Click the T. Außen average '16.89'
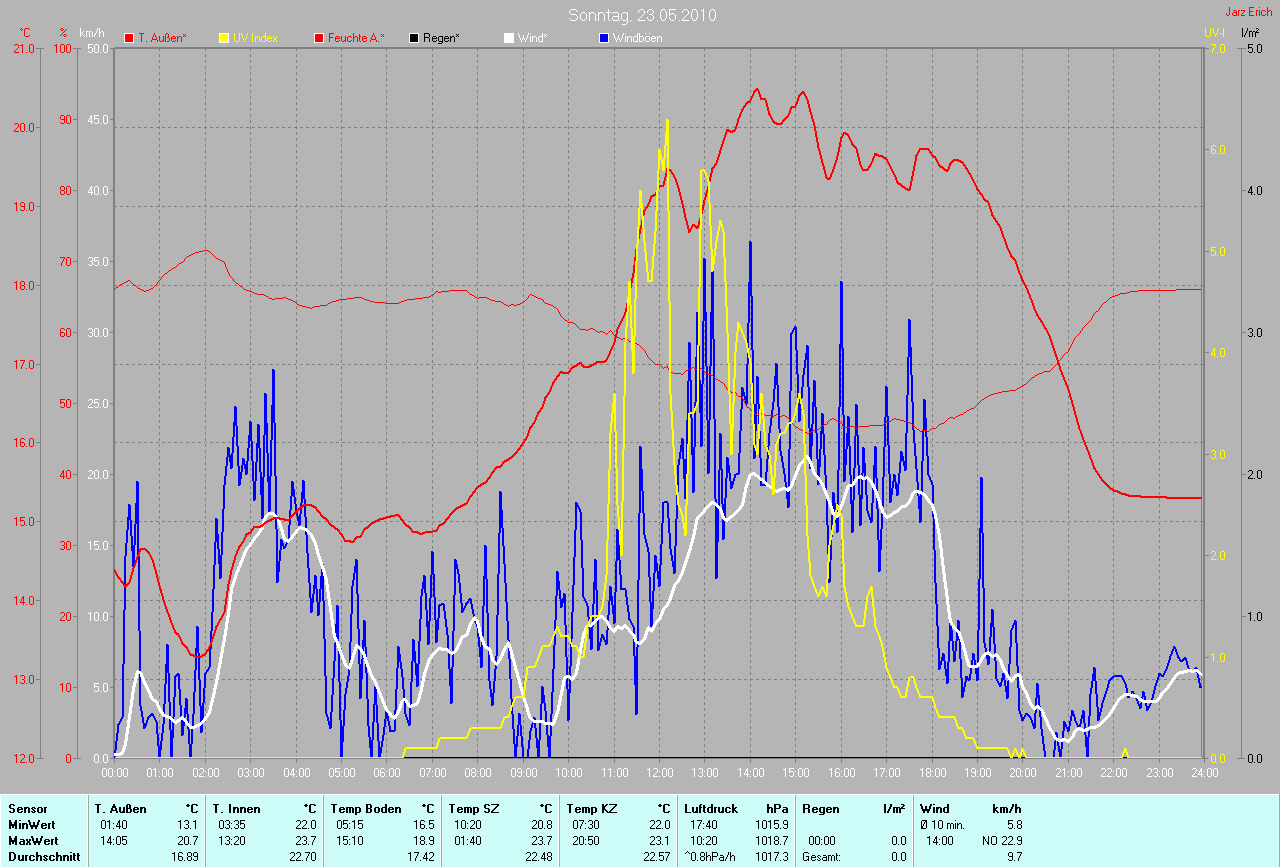 [185, 856]
